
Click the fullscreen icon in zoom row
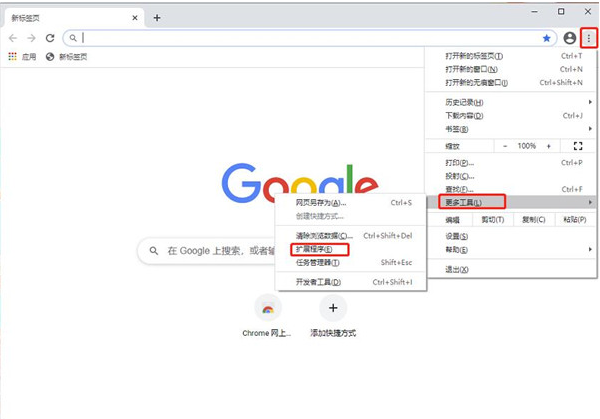pyautogui.click(x=578, y=146)
